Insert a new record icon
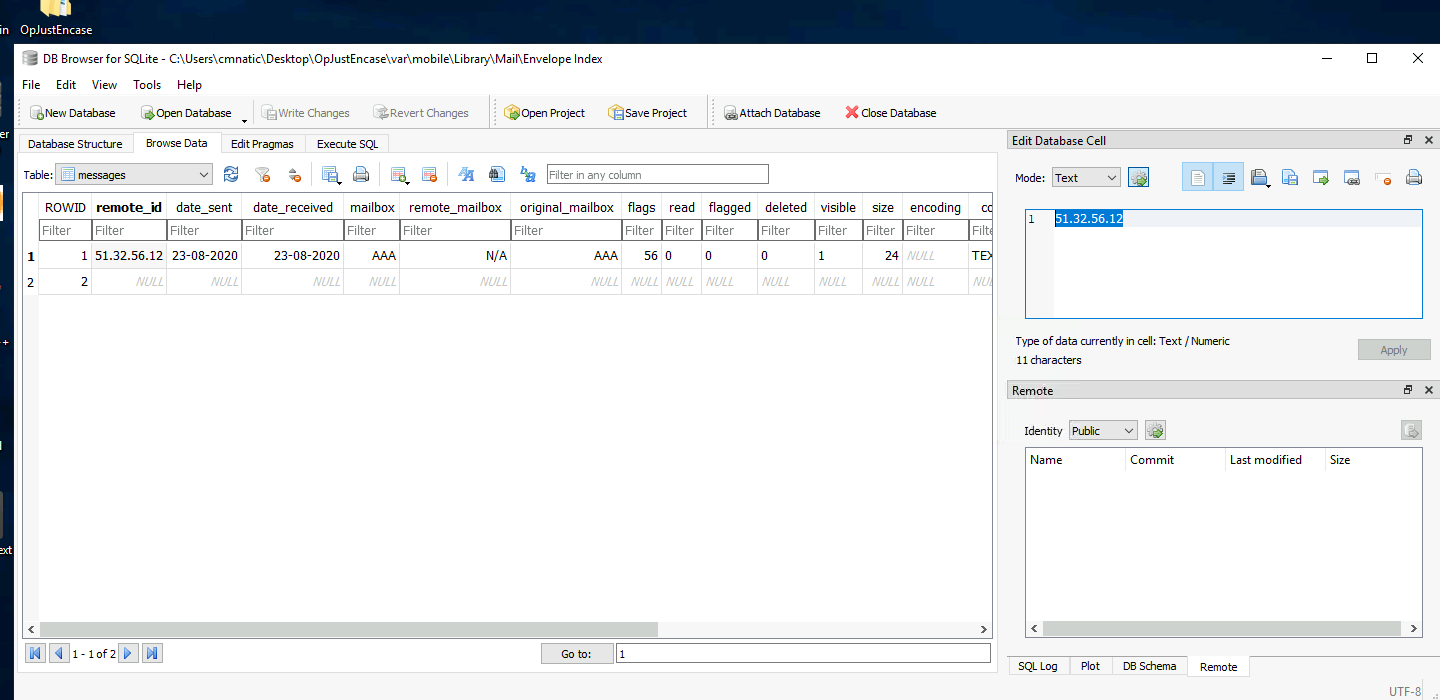 pos(400,175)
